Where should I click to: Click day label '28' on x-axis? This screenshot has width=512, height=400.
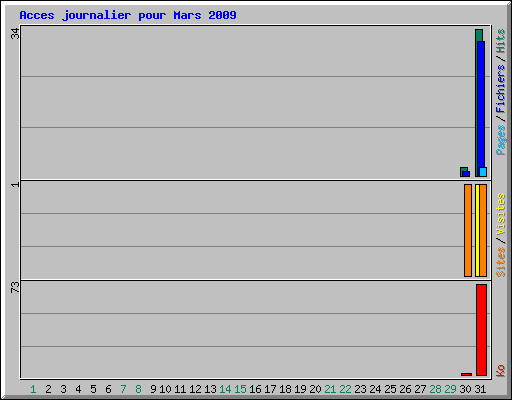tap(435, 389)
